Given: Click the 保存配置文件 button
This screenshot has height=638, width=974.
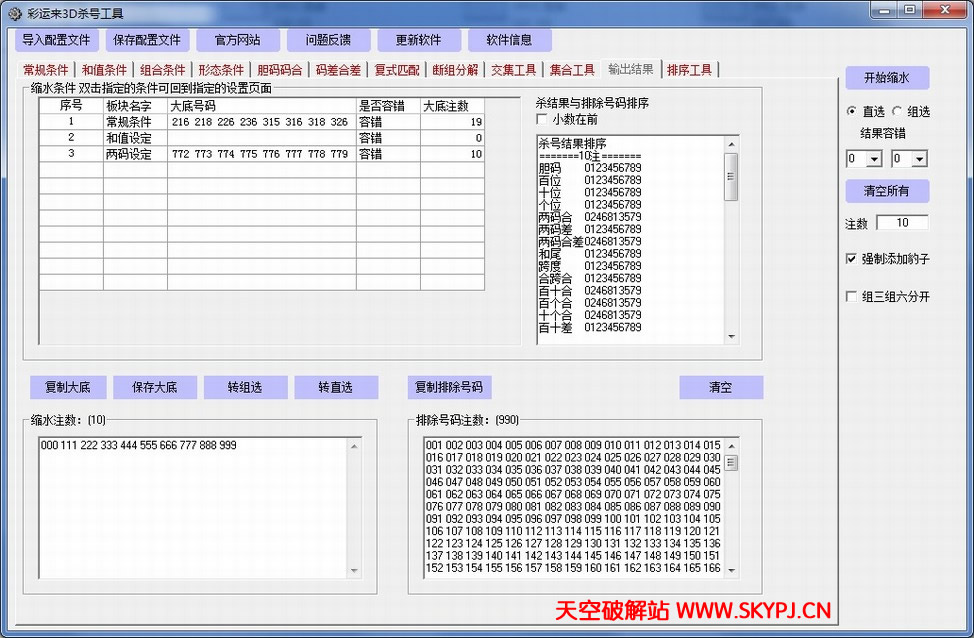Looking at the screenshot, I should click(x=146, y=39).
